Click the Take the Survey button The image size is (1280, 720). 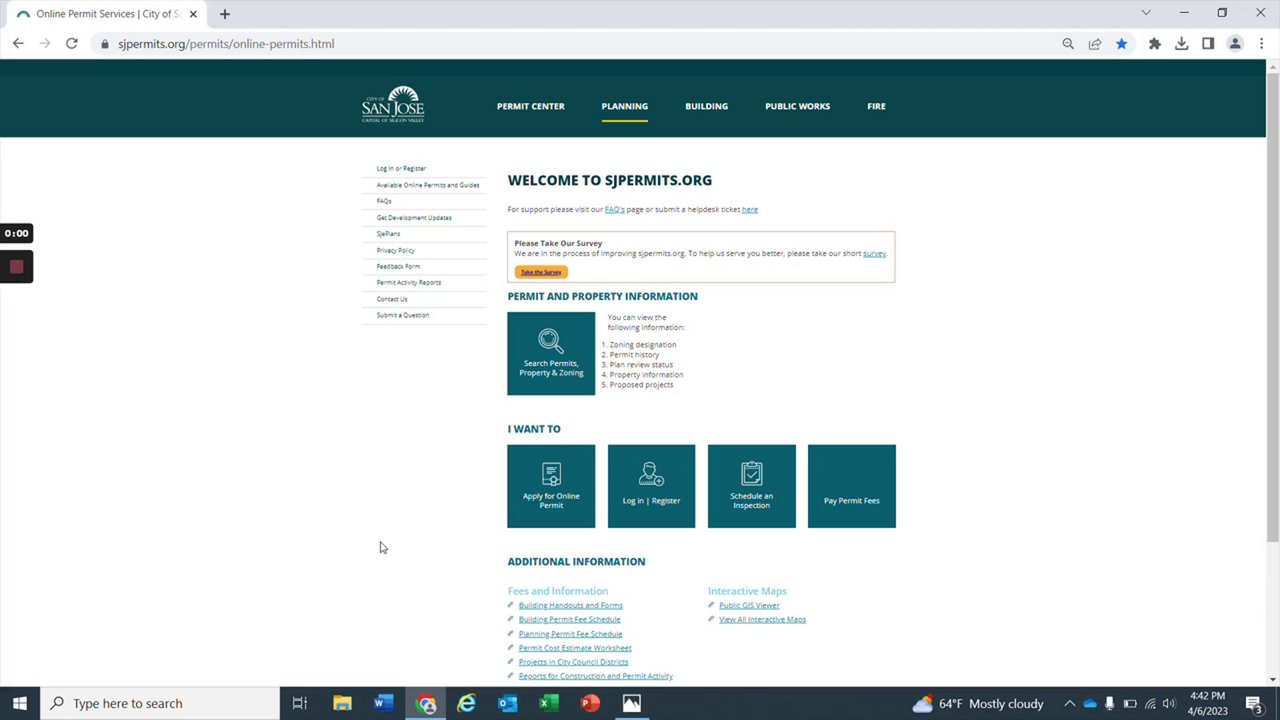[541, 272]
